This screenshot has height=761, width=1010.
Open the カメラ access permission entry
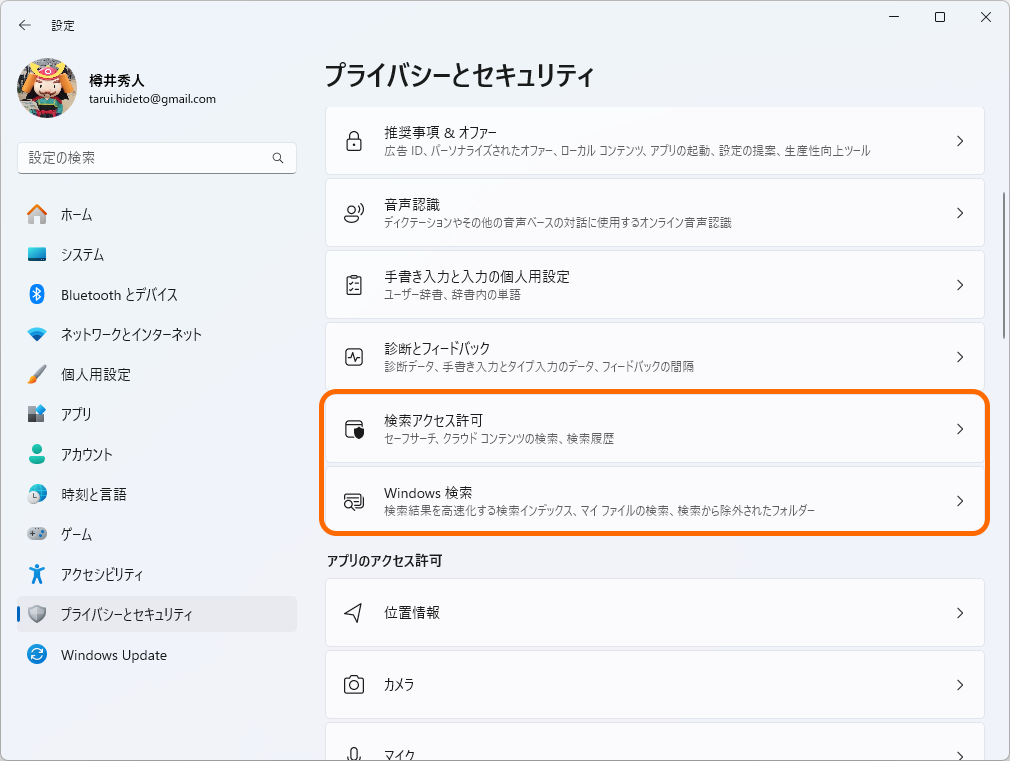[655, 684]
